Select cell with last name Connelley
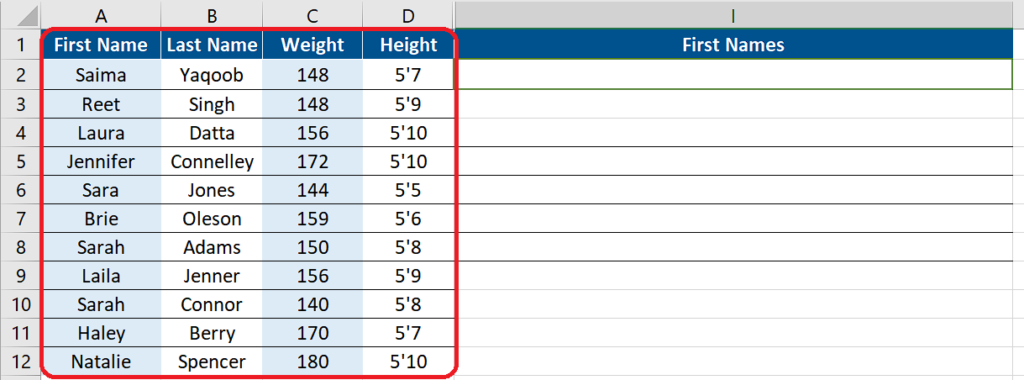The width and height of the screenshot is (1024, 380). (212, 161)
